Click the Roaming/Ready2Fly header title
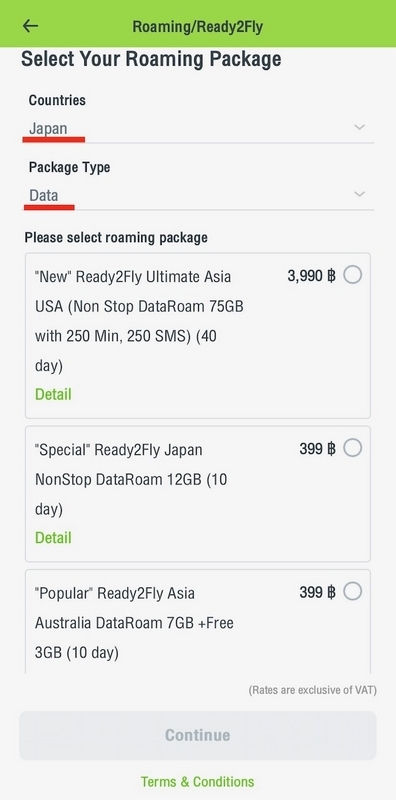 (197, 27)
